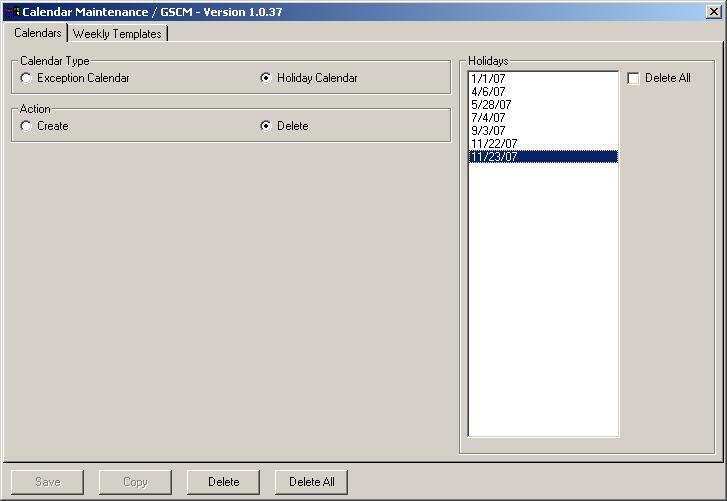Select holiday 9/3/07 in the list
The width and height of the screenshot is (727, 501).
543,131
